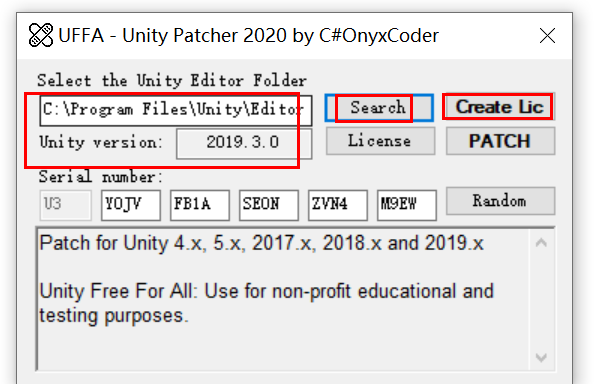Open the License button
Image resolution: width=594 pixels, height=384 pixels.
point(380,141)
